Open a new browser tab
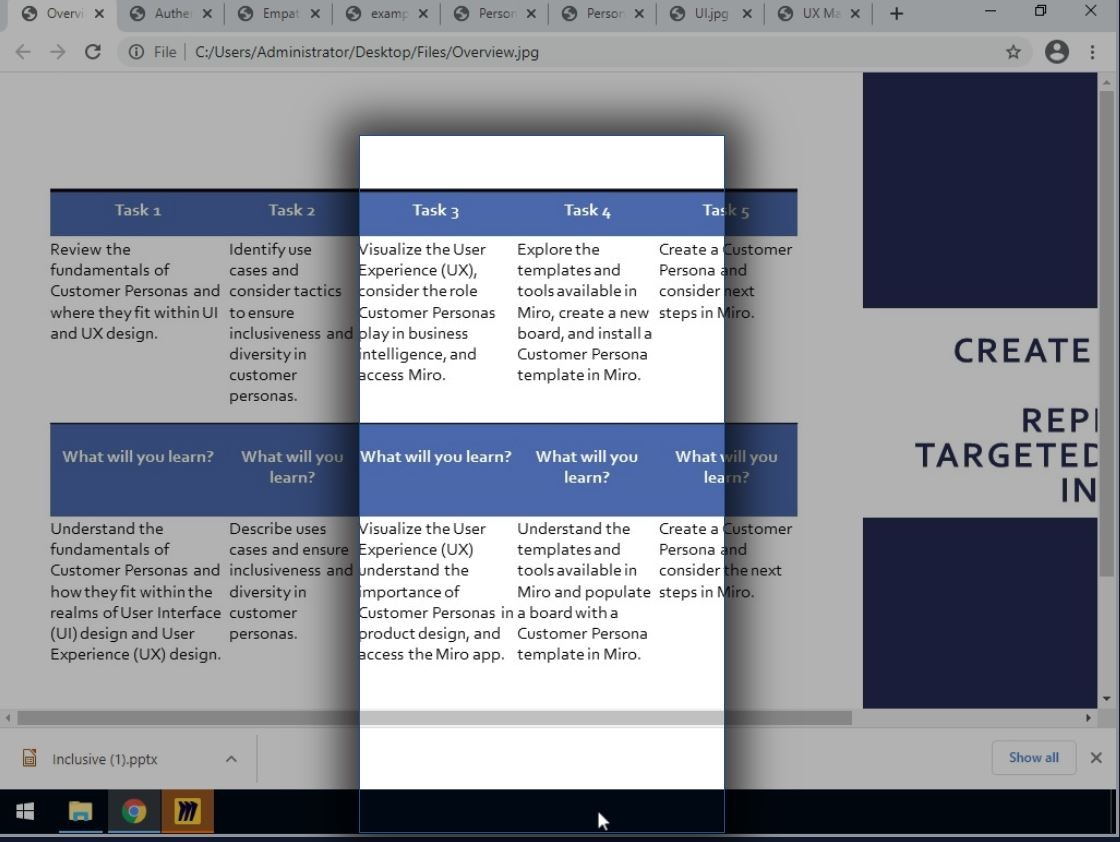The height and width of the screenshot is (842, 1120). [896, 14]
